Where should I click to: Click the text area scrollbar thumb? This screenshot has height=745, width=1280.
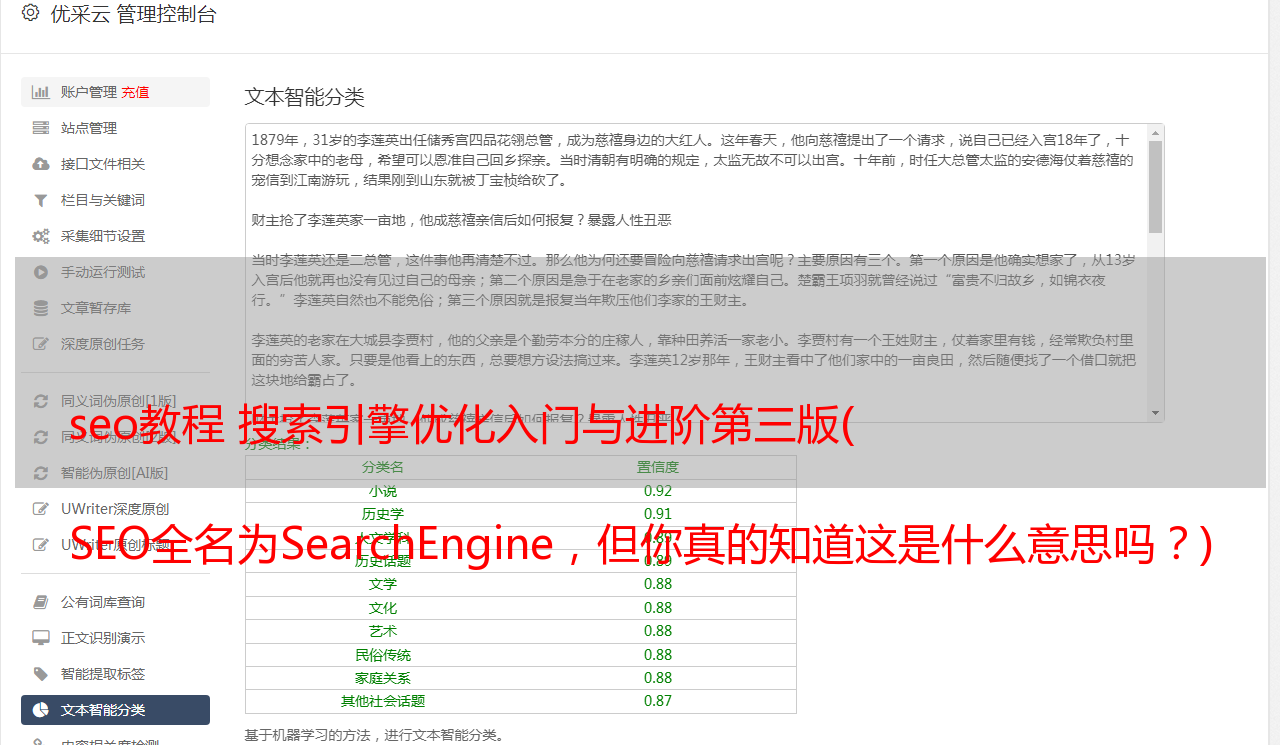tap(1155, 187)
